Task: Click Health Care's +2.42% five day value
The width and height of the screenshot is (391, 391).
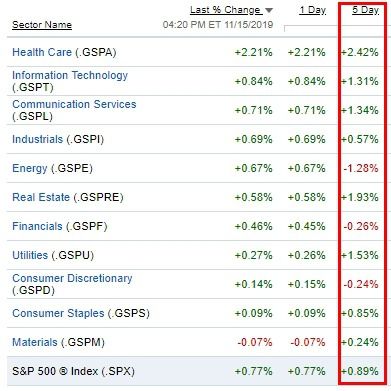Action: [360, 52]
